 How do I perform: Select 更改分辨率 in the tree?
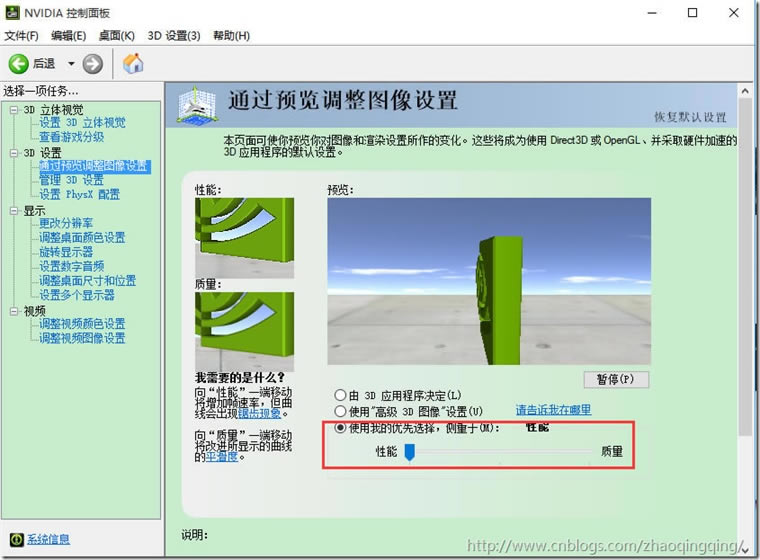pos(66,224)
